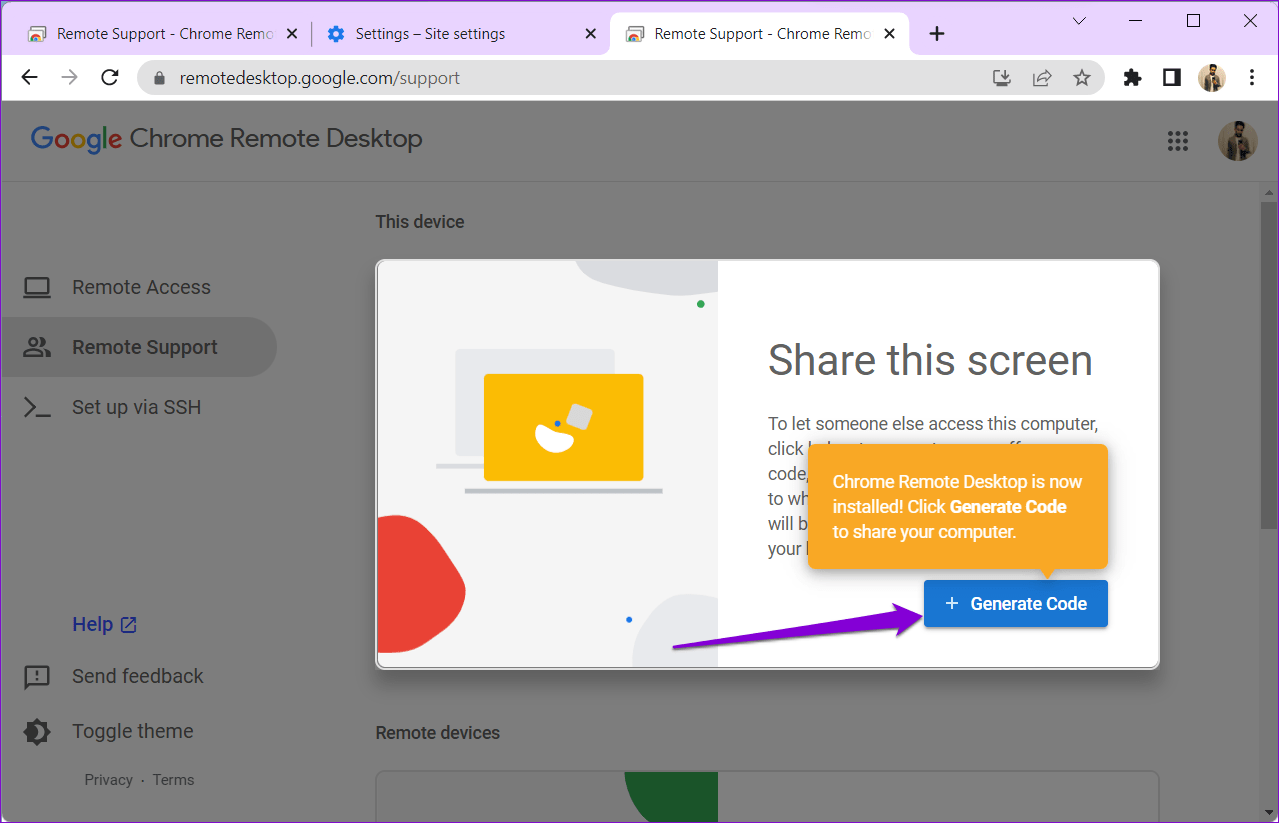Click the share page icon in toolbar

[1041, 77]
